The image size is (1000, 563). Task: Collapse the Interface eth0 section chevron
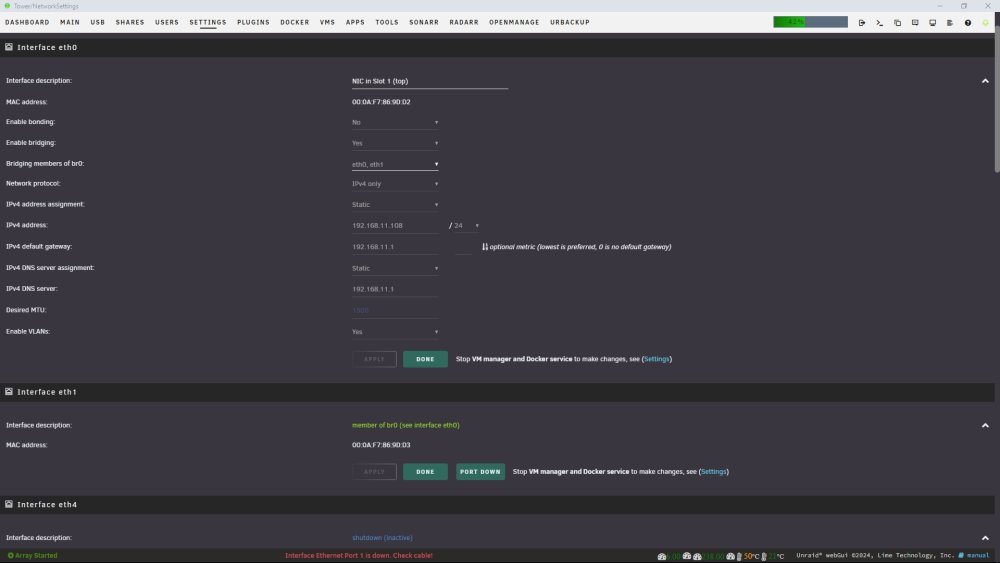point(985,81)
